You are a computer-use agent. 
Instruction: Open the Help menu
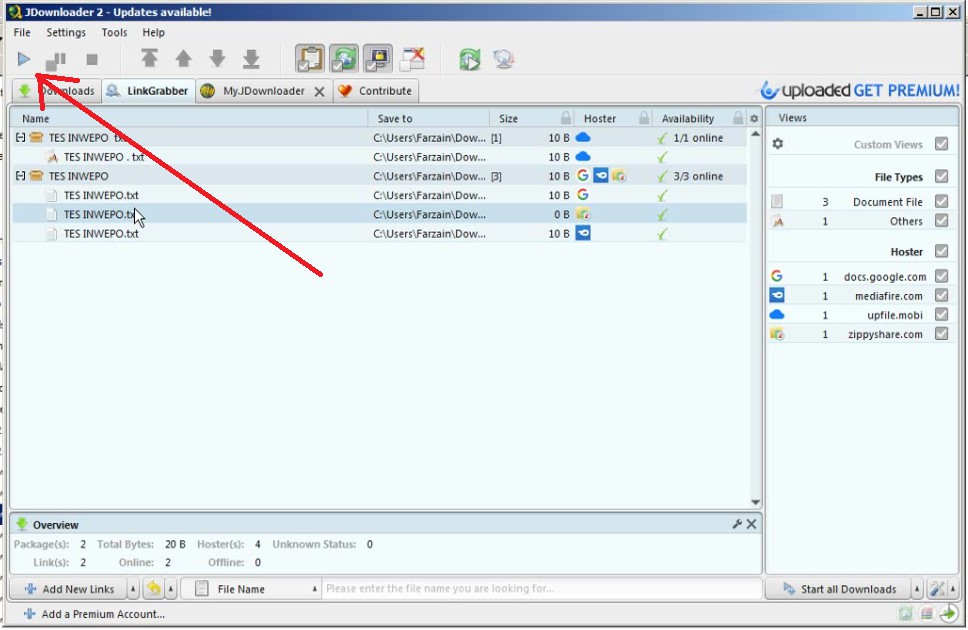tap(153, 32)
